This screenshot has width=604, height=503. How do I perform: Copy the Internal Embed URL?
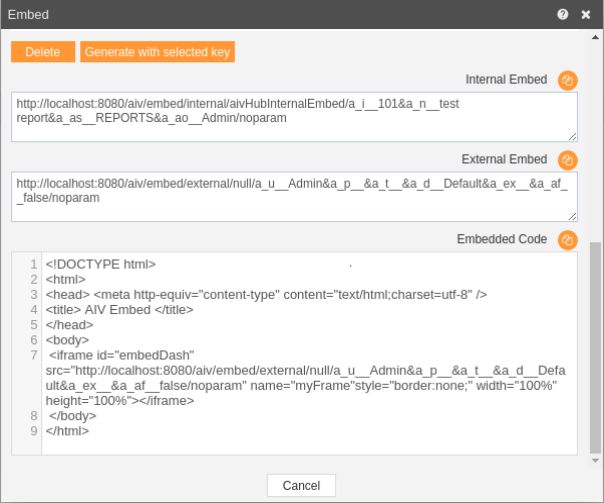(567, 80)
